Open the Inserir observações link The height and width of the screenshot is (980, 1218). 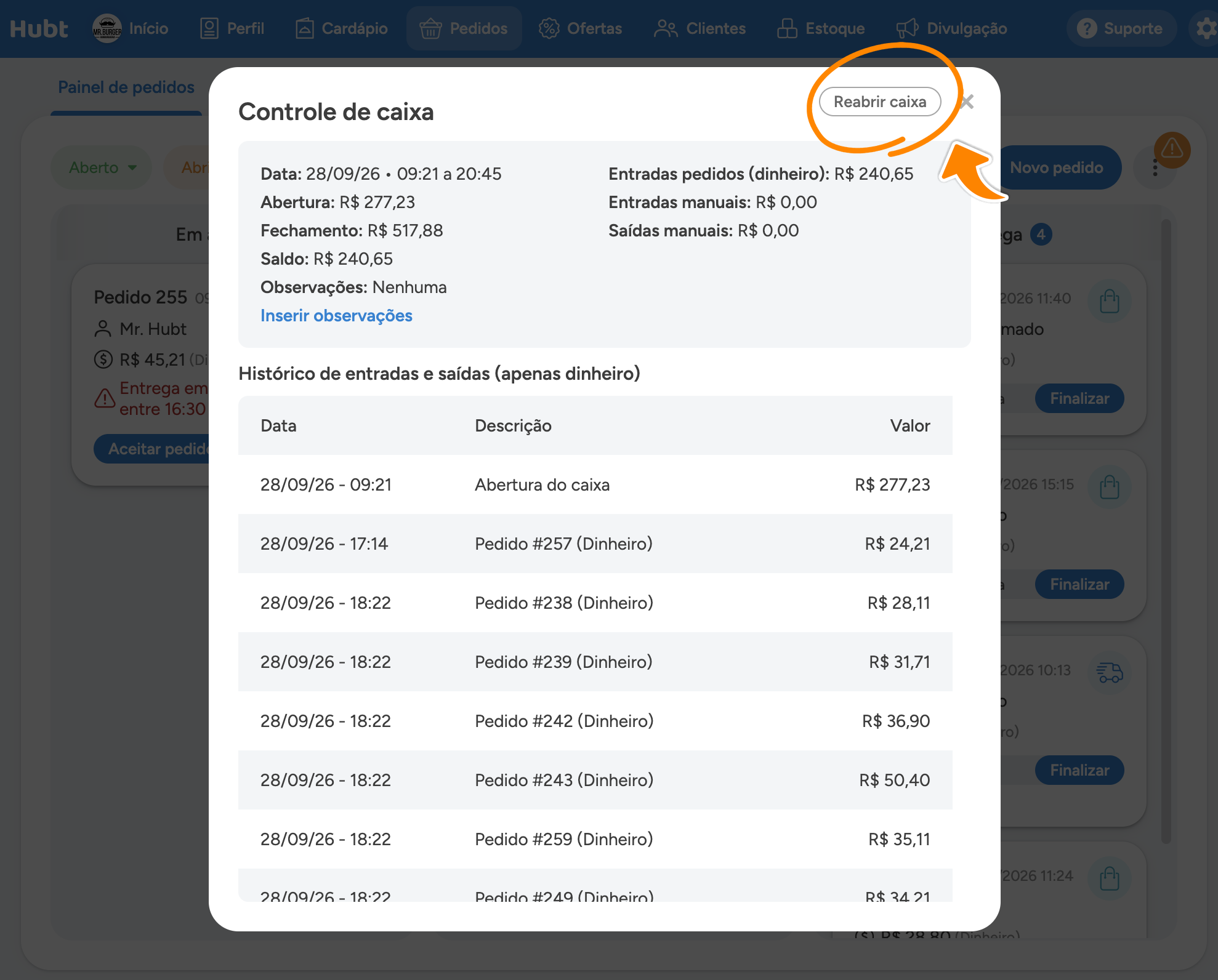coord(336,315)
